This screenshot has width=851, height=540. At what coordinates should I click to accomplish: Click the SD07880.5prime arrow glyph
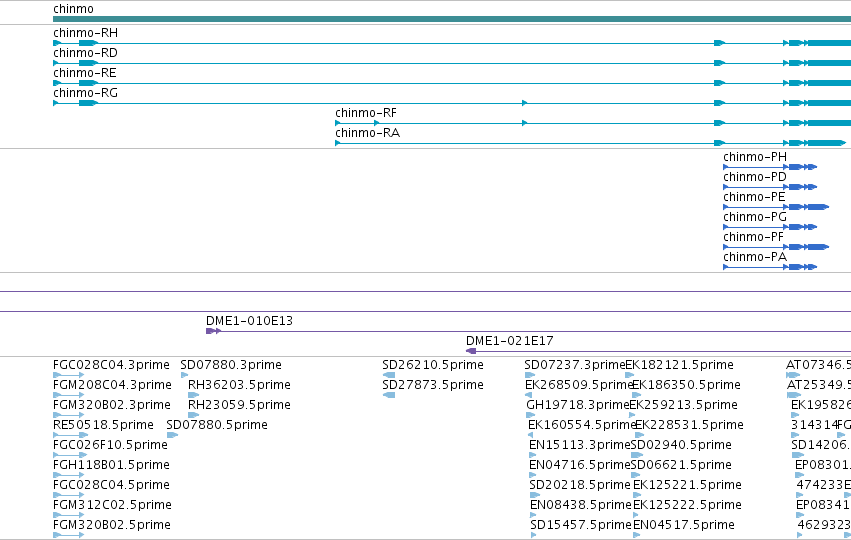(173, 435)
